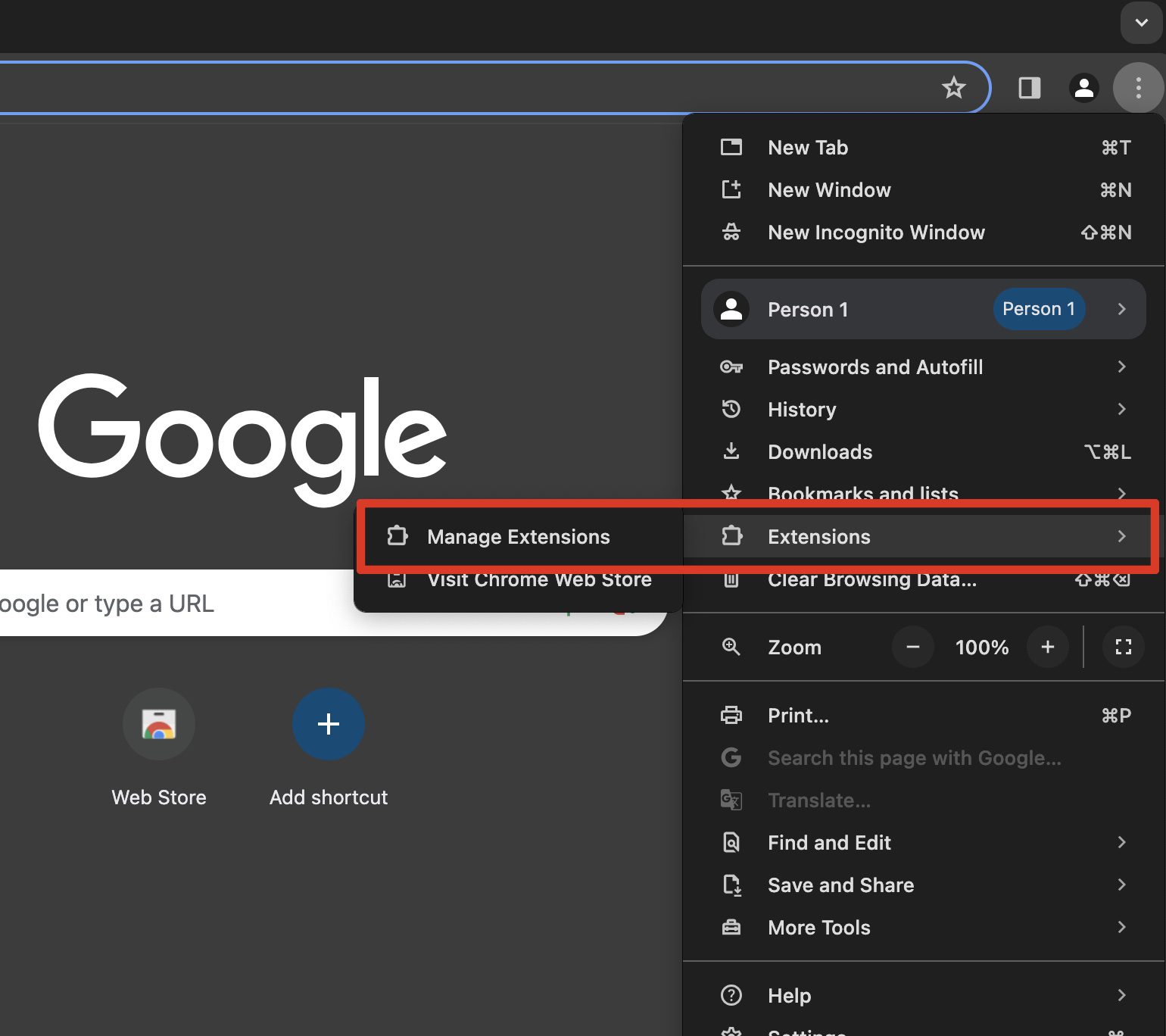Click the tab search dropdown arrow

pos(1141,23)
